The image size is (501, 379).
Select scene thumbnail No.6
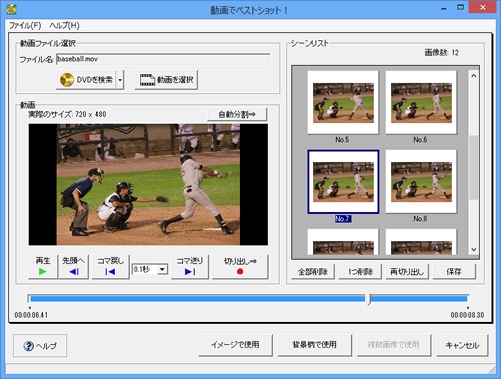(x=421, y=103)
